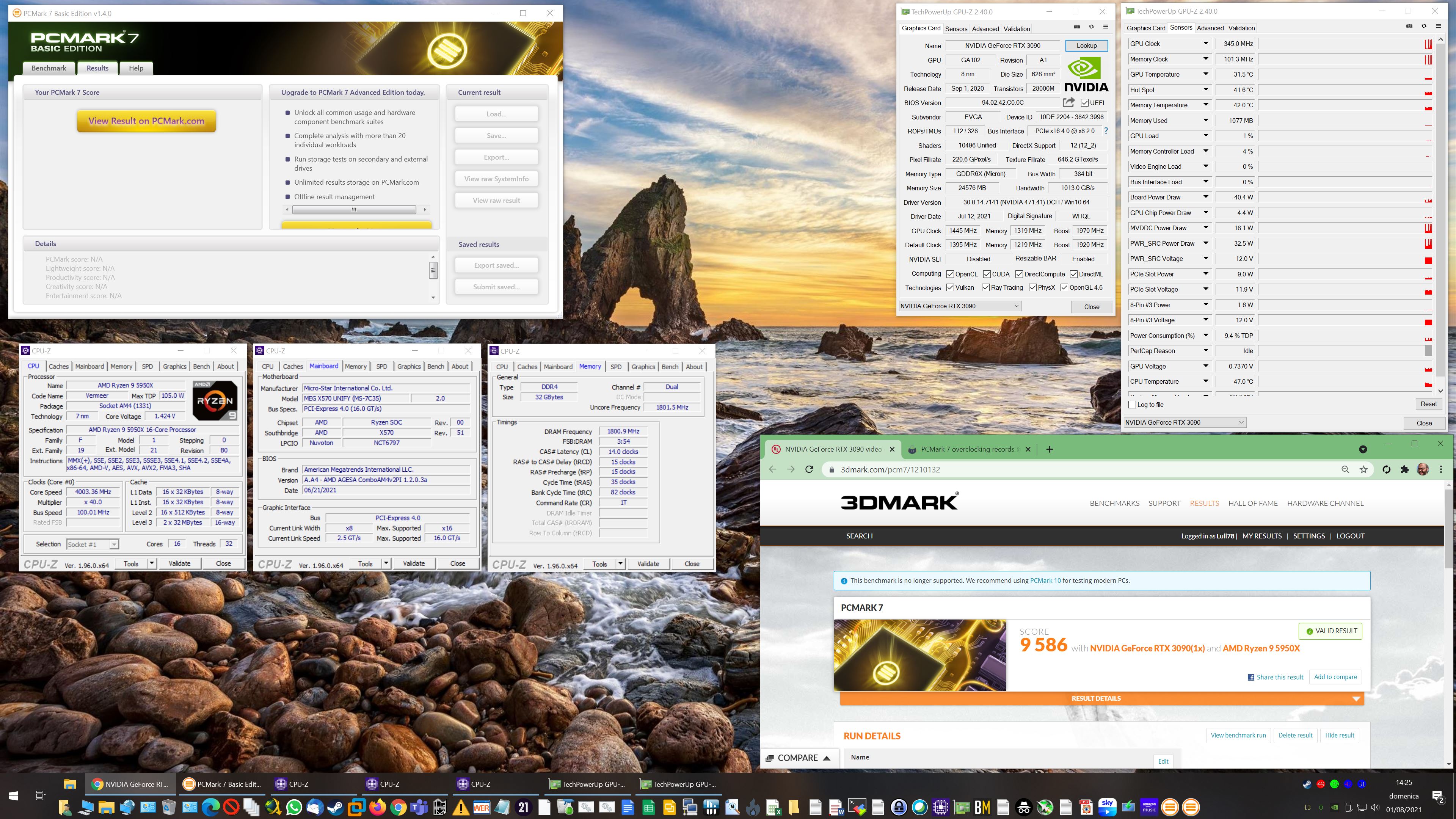Open the GPU-Z hamburger menu in Graphics Card window
The image size is (1456, 819).
coord(1106,27)
